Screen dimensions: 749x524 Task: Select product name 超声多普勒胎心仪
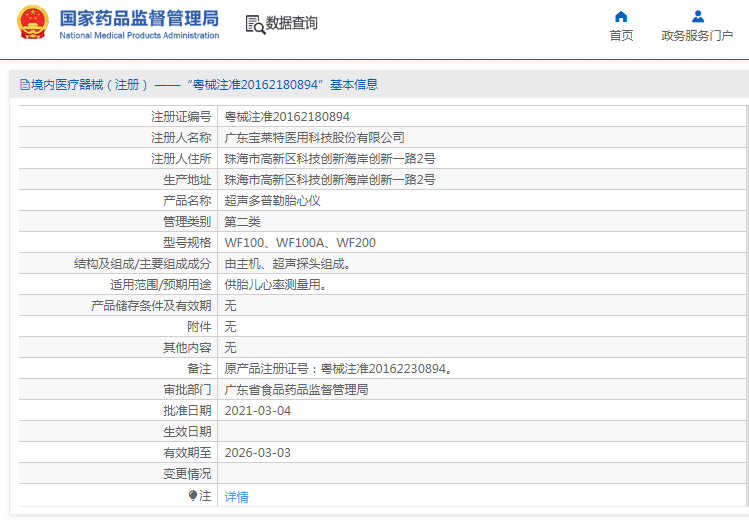pos(272,201)
